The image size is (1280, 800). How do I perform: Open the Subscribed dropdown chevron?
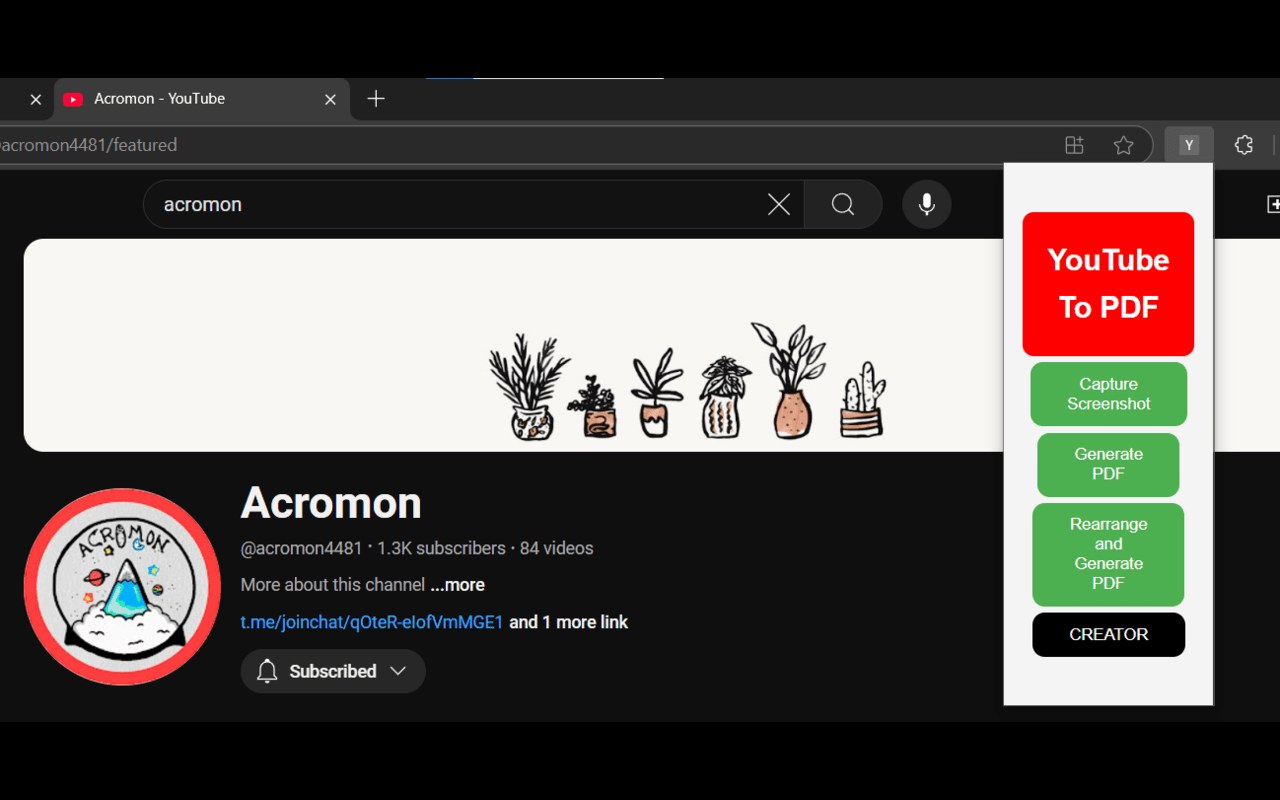[398, 671]
